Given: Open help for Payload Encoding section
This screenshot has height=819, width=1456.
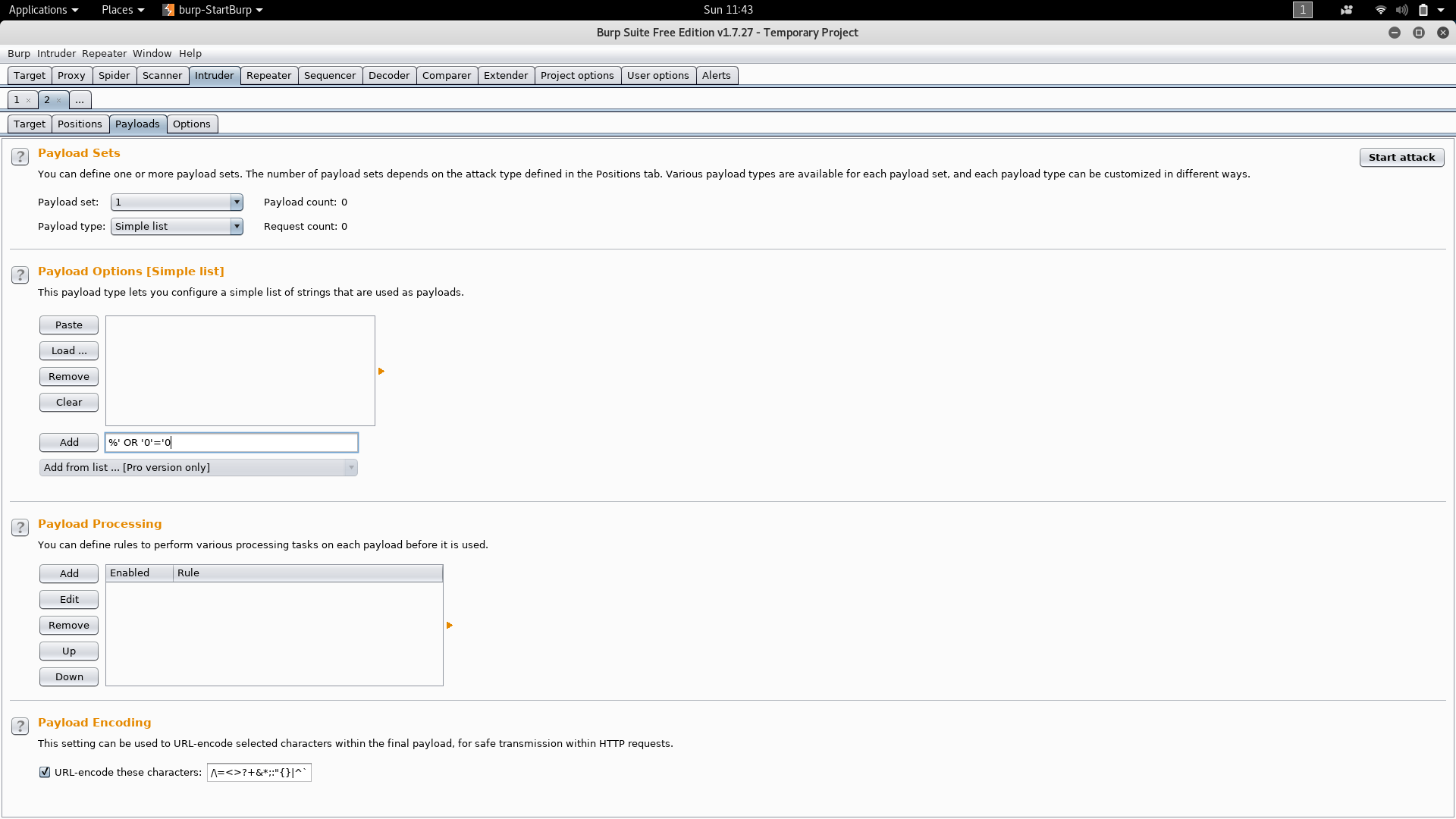Looking at the screenshot, I should click(x=20, y=726).
